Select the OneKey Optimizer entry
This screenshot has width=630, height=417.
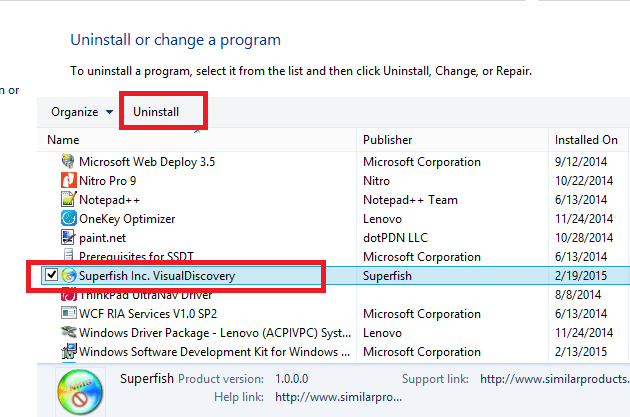127,219
